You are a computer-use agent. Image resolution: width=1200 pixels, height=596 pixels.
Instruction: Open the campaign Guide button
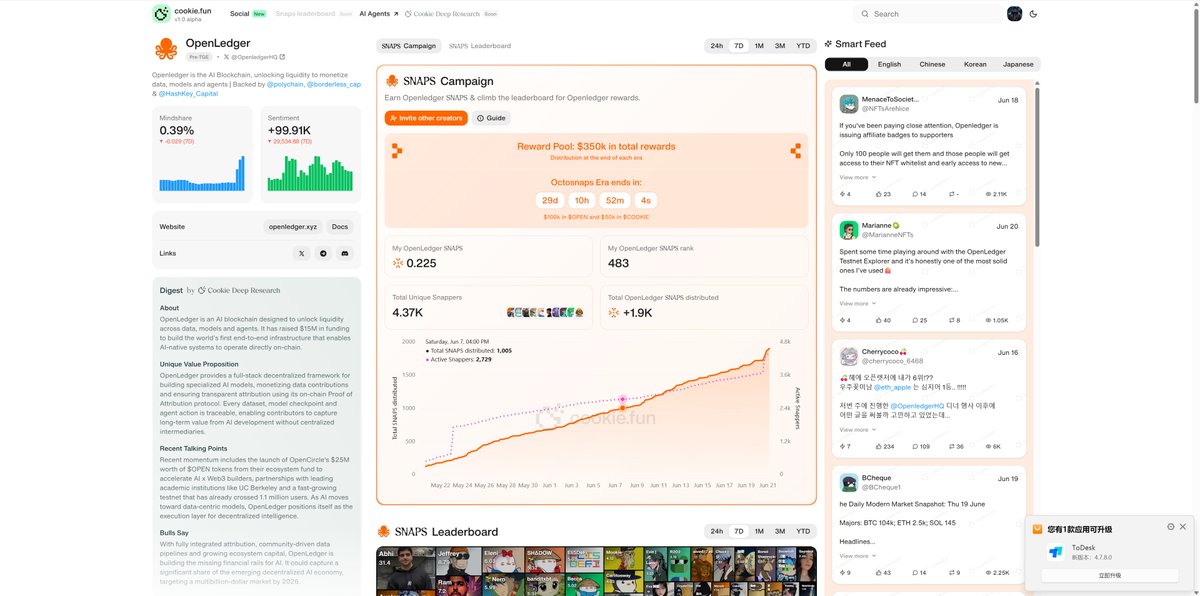[x=491, y=118]
